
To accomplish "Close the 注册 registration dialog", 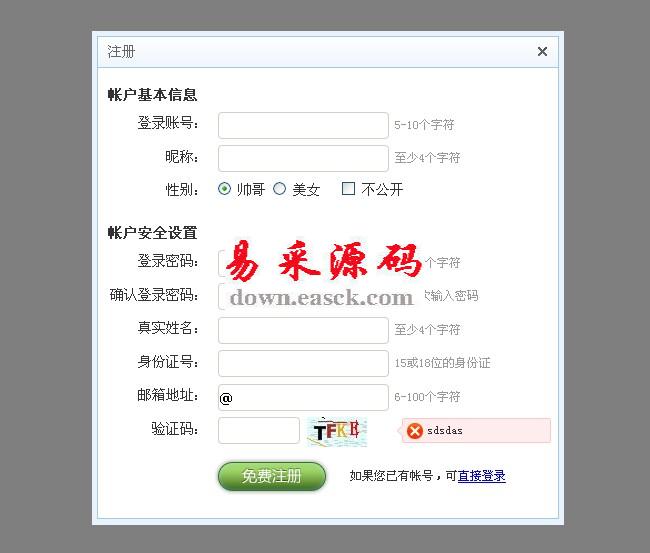I will pos(542,52).
